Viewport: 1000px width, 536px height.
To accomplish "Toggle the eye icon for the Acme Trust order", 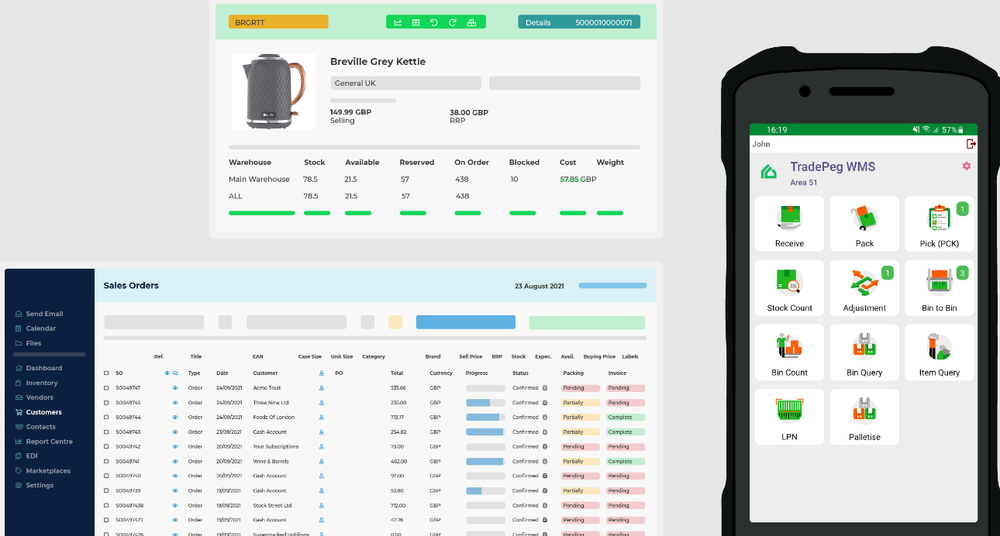I will pyautogui.click(x=175, y=388).
